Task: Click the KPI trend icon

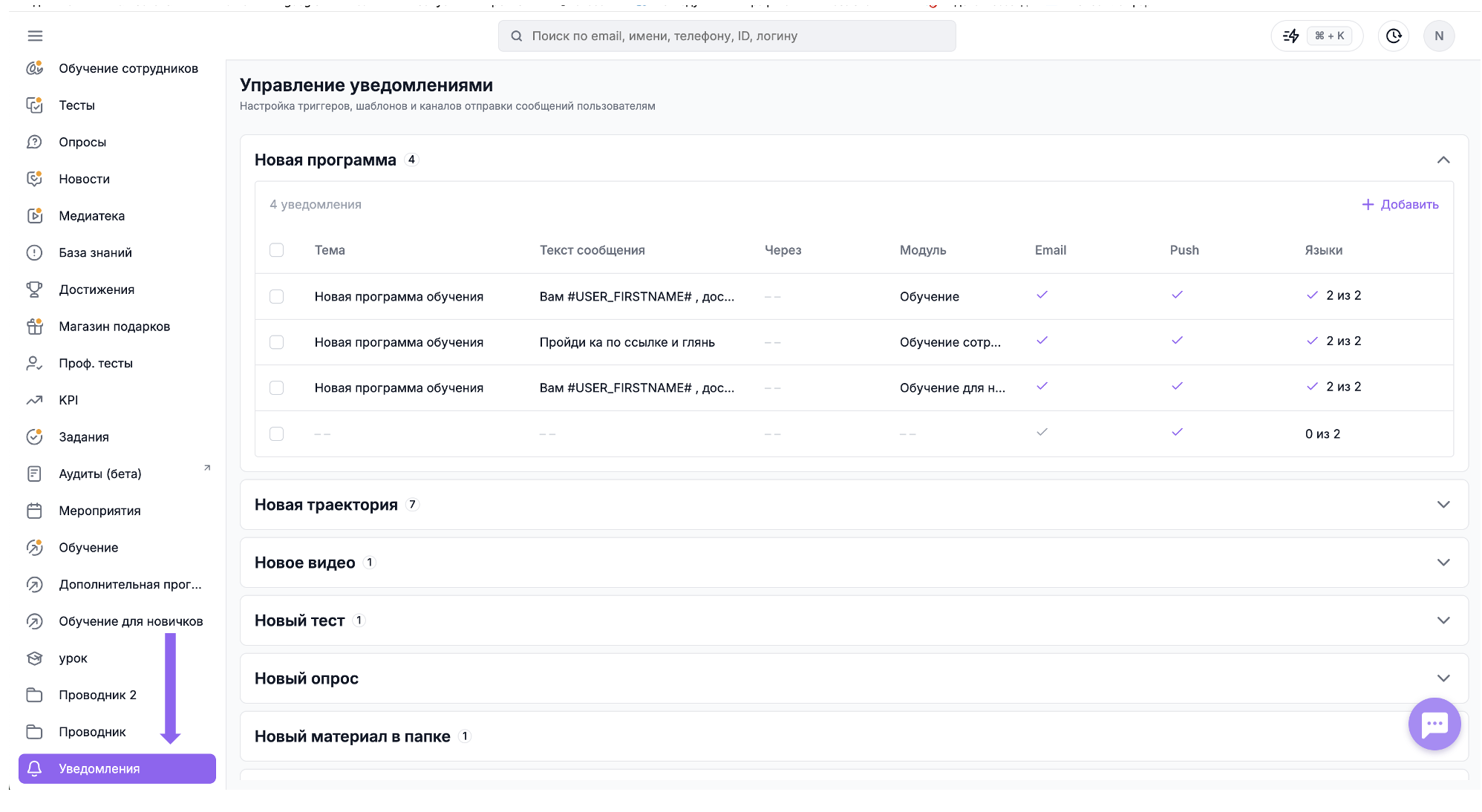Action: tap(35, 400)
